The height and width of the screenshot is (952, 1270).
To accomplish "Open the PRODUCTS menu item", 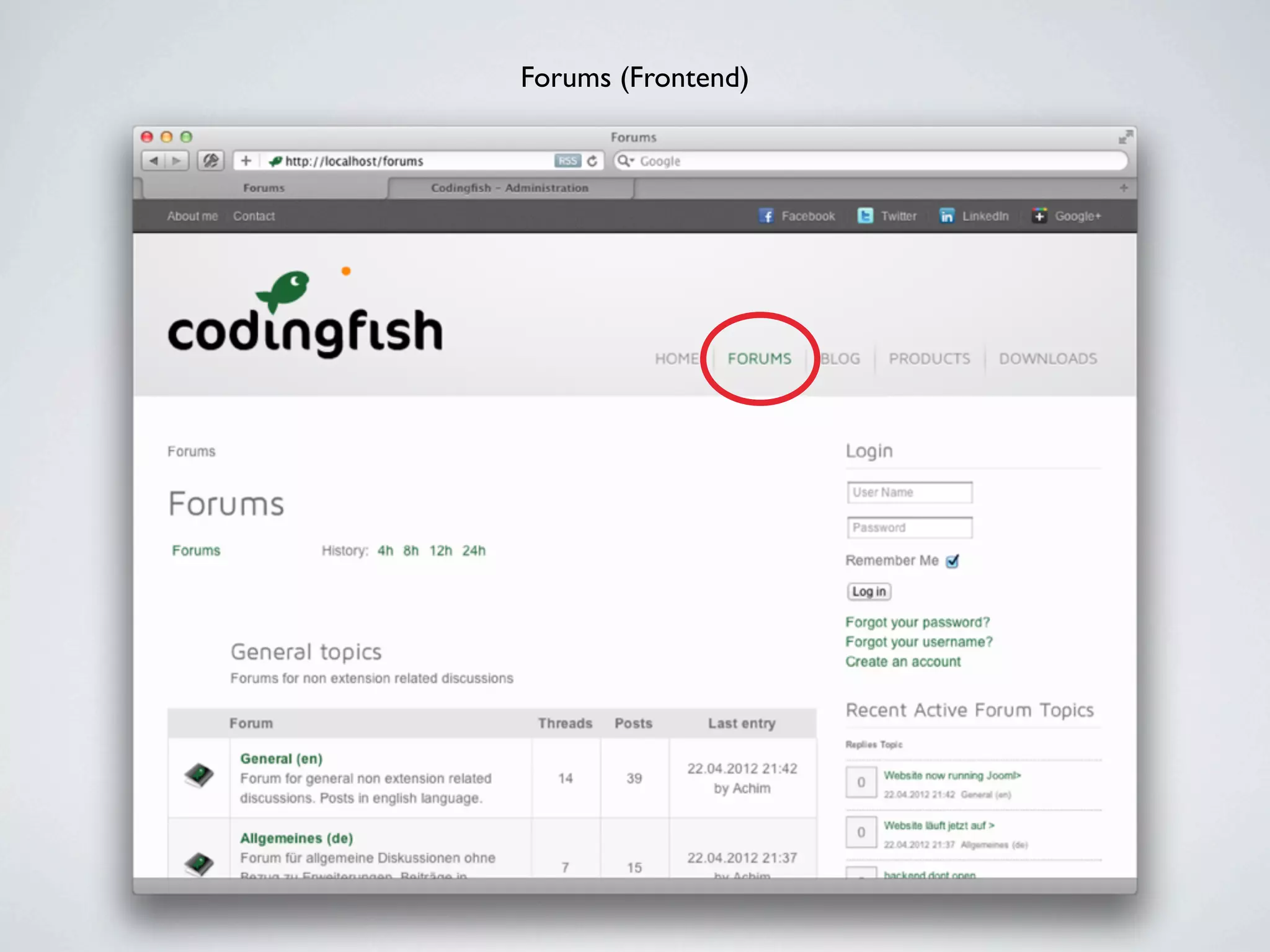I will (930, 359).
